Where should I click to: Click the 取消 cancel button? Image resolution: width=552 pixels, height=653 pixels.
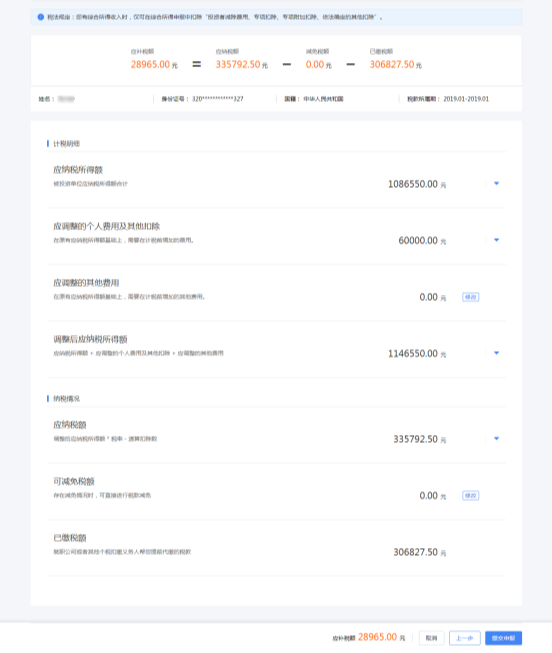click(x=431, y=638)
